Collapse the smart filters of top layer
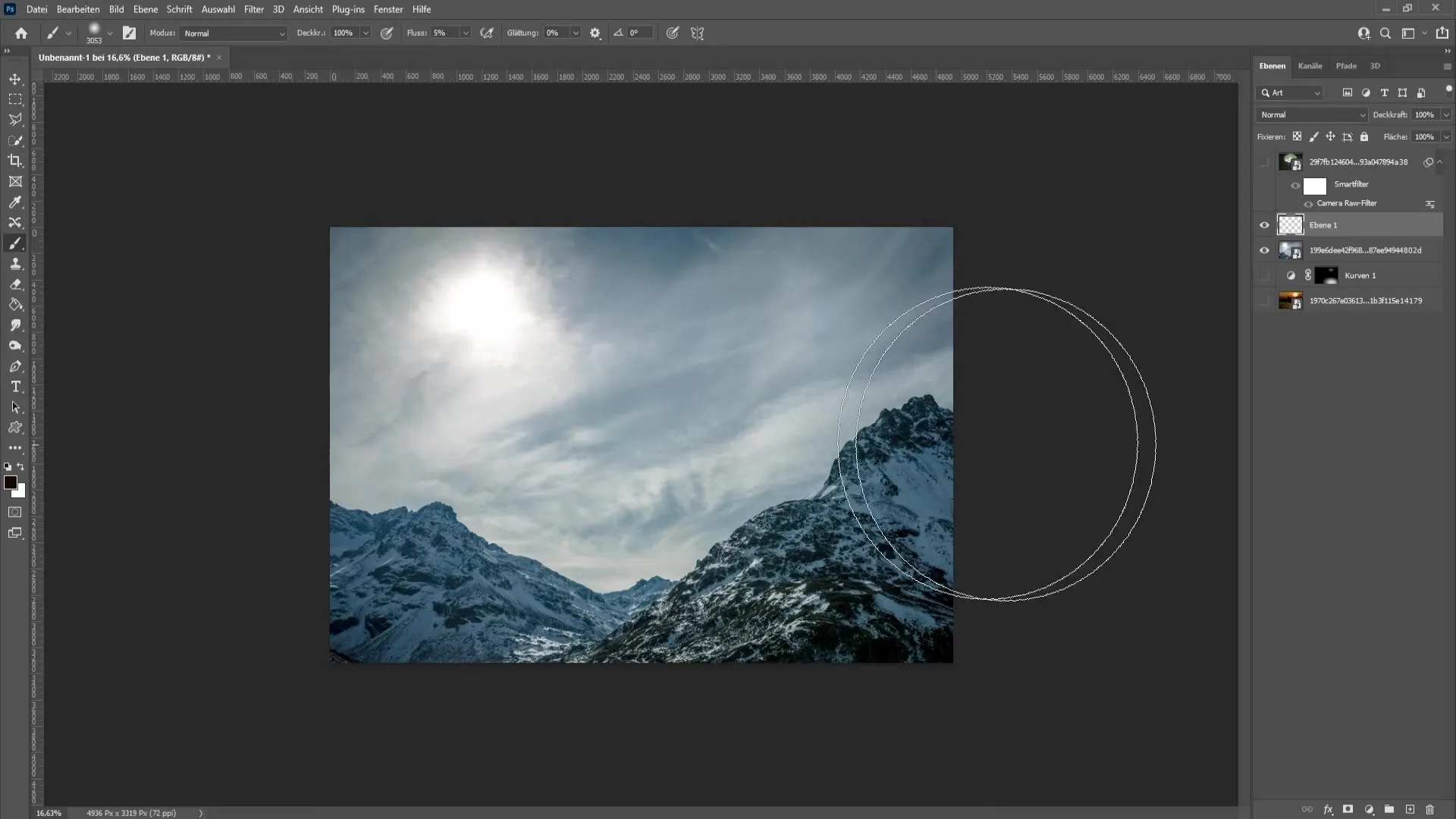This screenshot has height=819, width=1456. 1439,162
